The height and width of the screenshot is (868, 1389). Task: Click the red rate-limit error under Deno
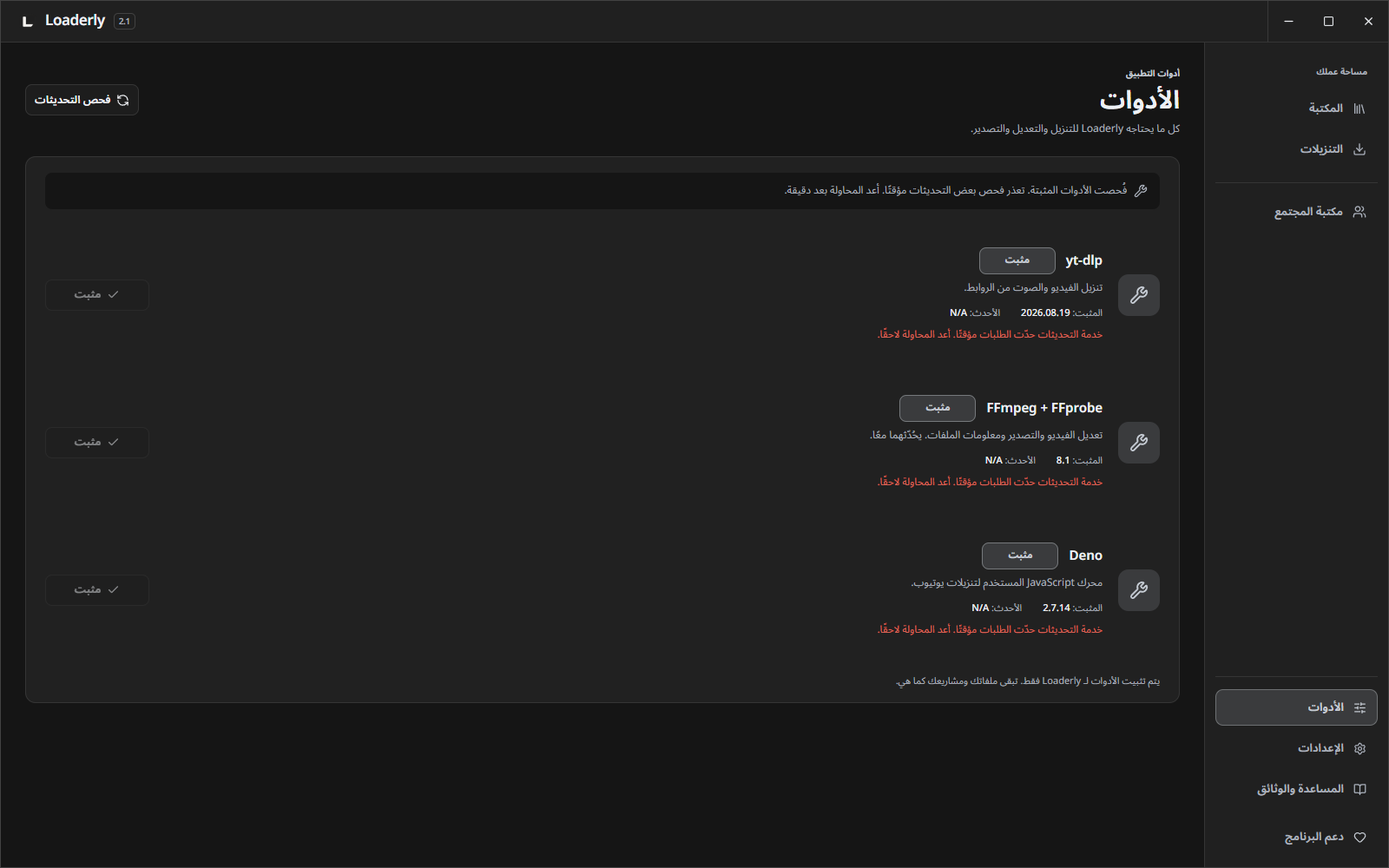990,629
